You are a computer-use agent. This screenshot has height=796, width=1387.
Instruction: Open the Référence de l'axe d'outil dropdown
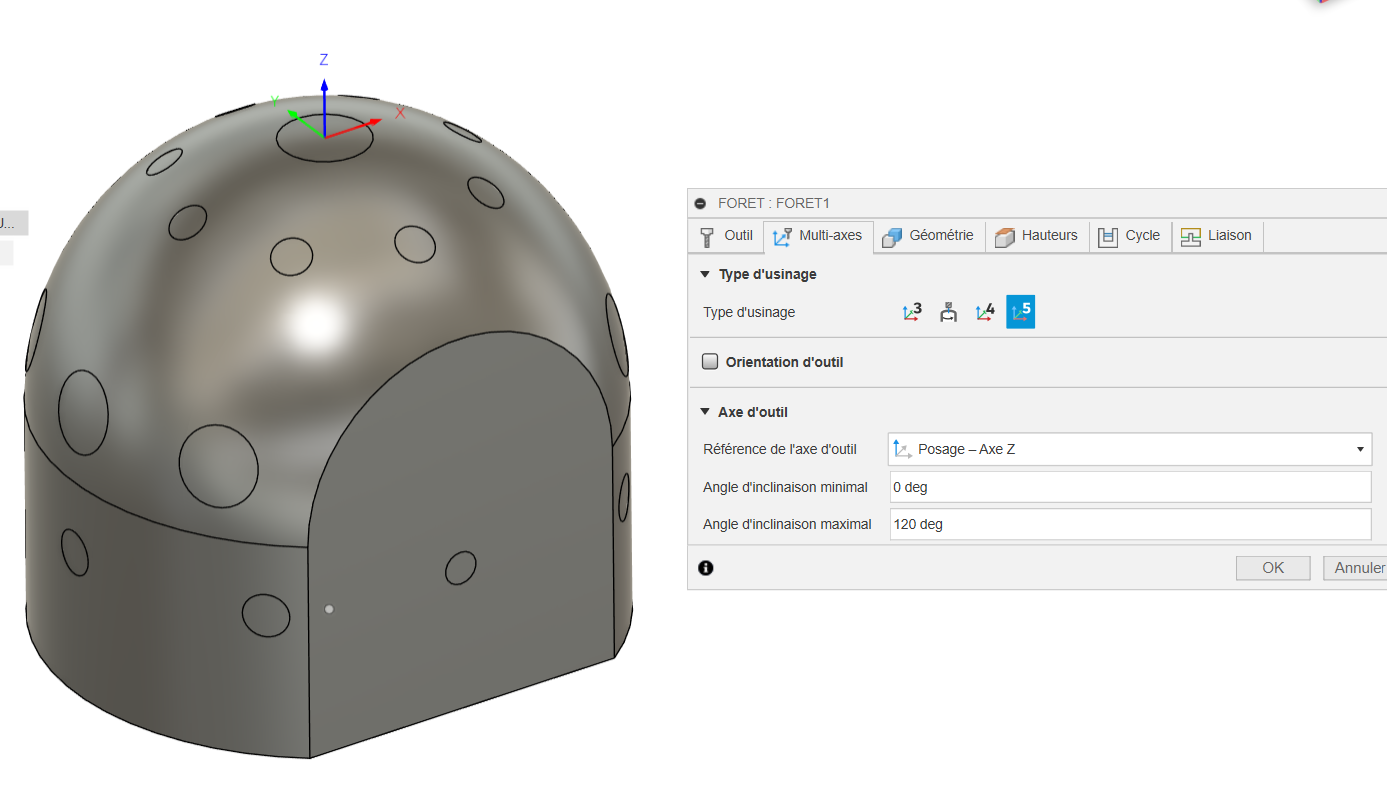tap(1129, 449)
